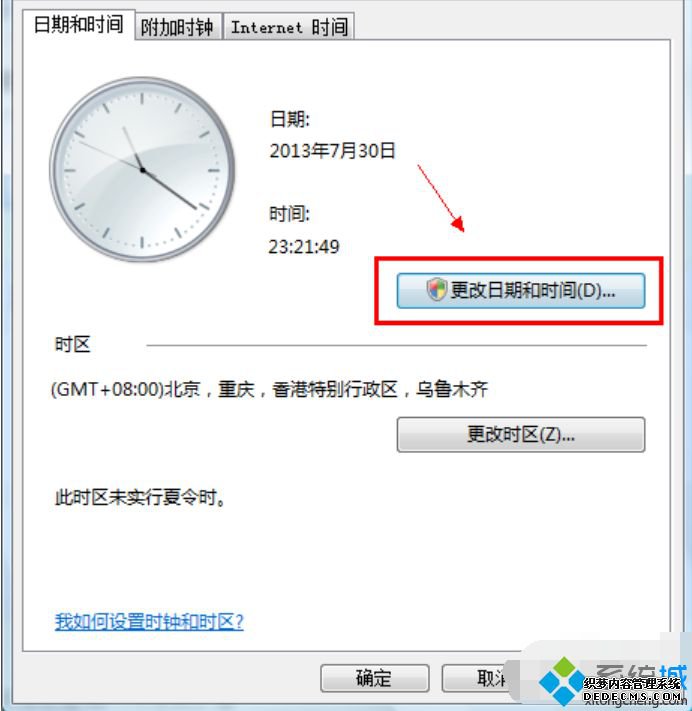This screenshot has width=692, height=711.
Task: Select the date value 2013年7月30日
Action: 332,151
